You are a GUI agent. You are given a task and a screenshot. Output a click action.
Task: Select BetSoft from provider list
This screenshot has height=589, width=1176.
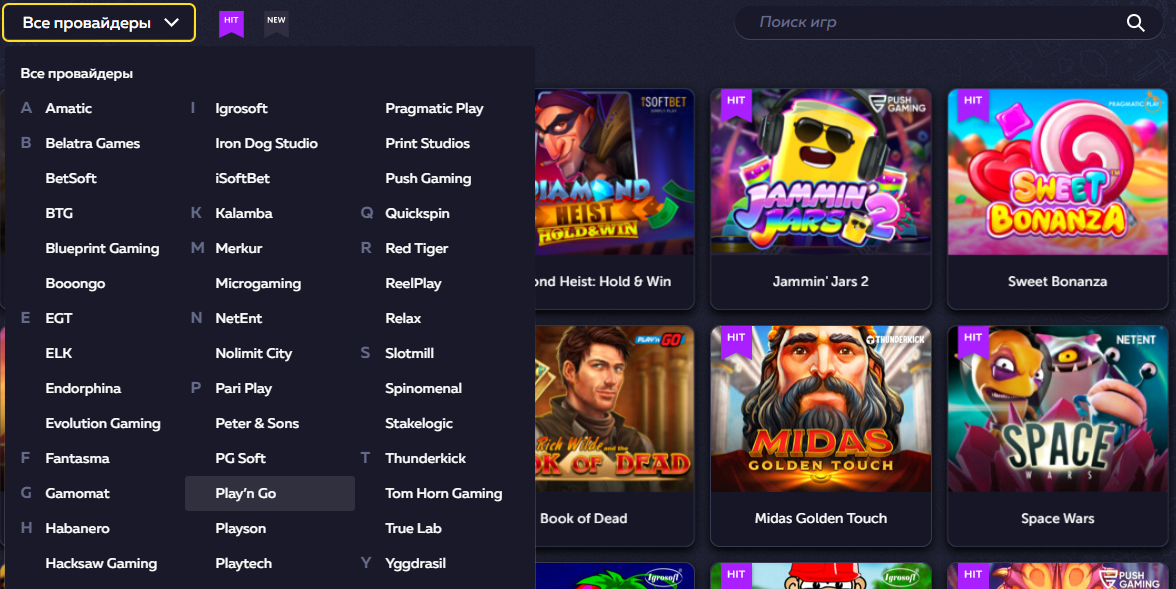click(x=70, y=179)
